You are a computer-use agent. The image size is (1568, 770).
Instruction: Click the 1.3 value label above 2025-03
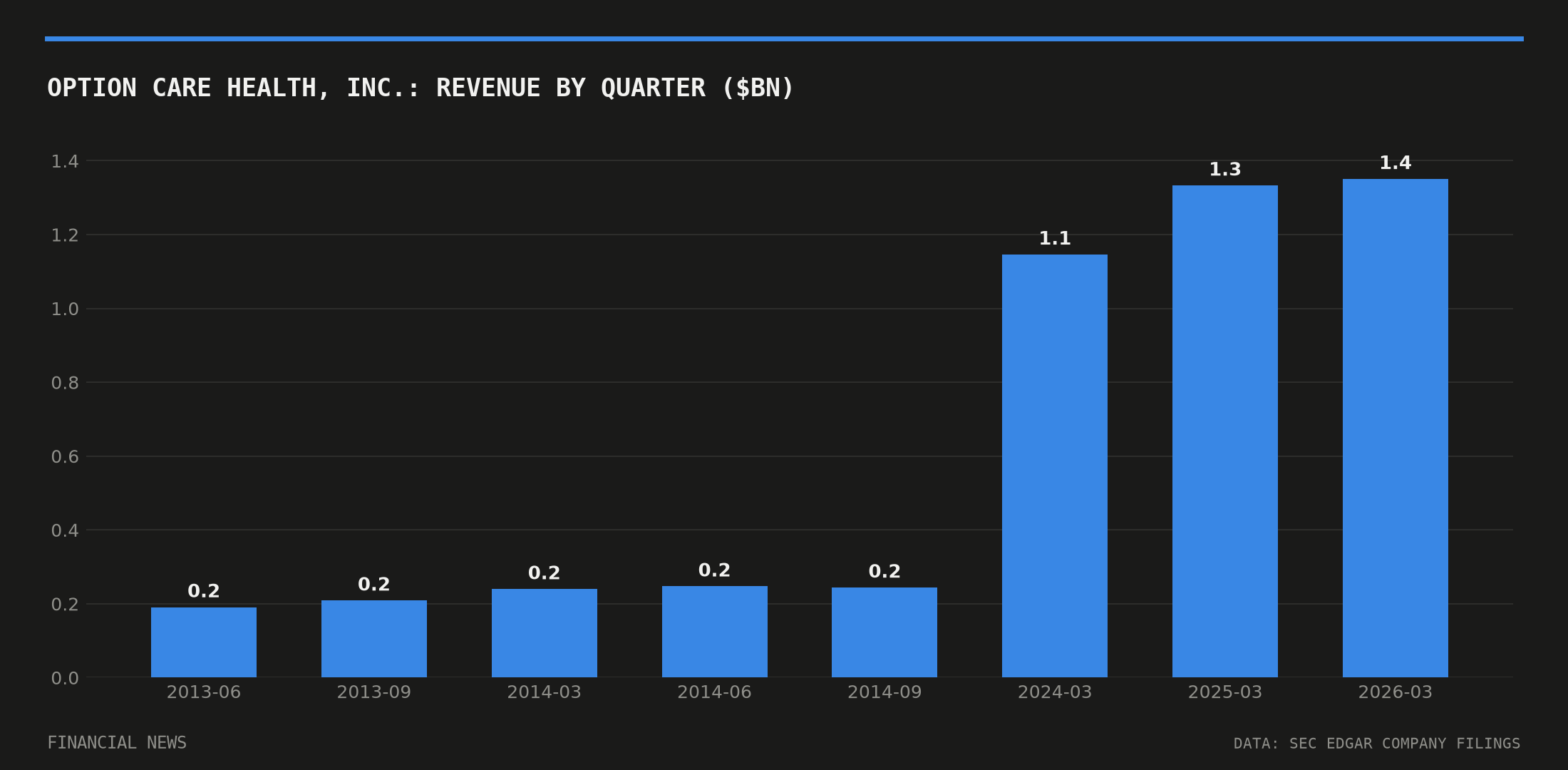point(1225,170)
